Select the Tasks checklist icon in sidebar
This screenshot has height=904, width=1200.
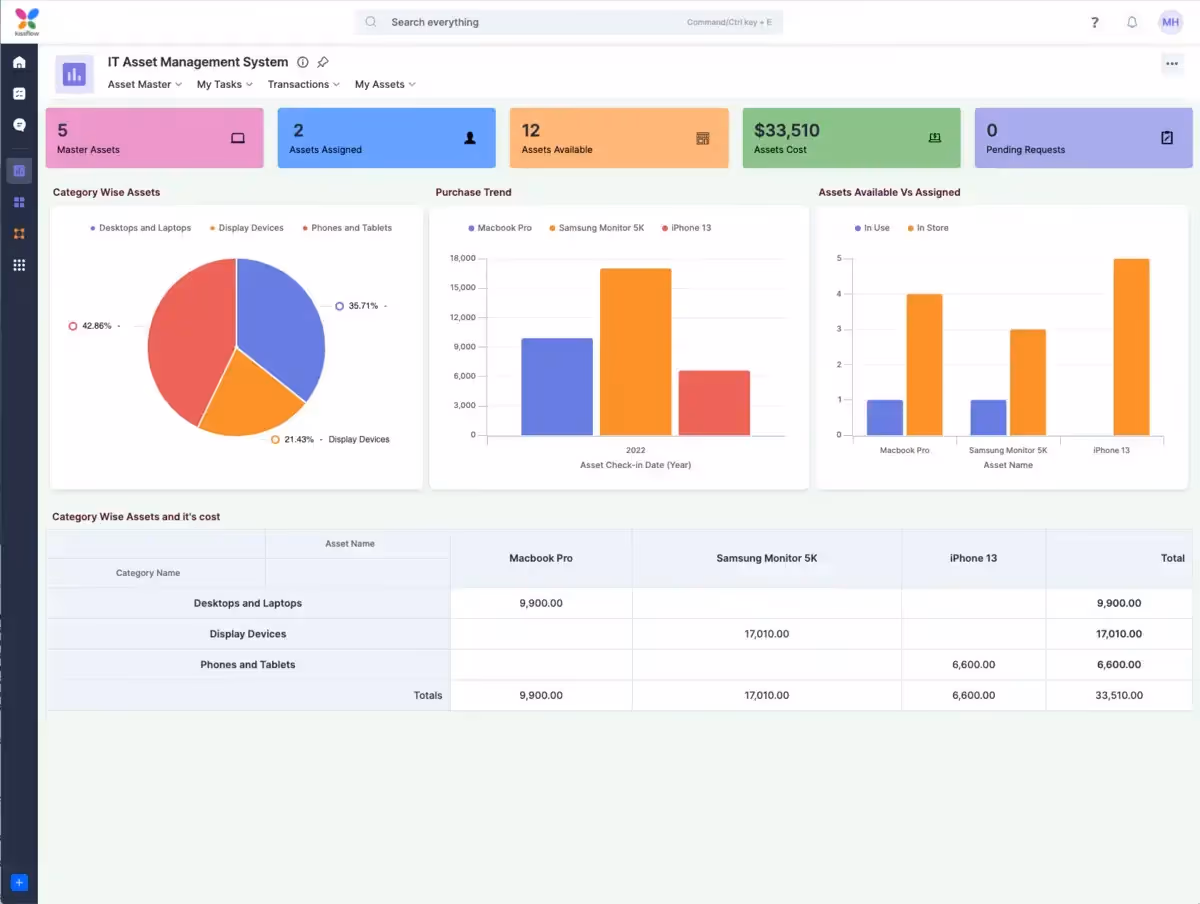pyautogui.click(x=18, y=93)
